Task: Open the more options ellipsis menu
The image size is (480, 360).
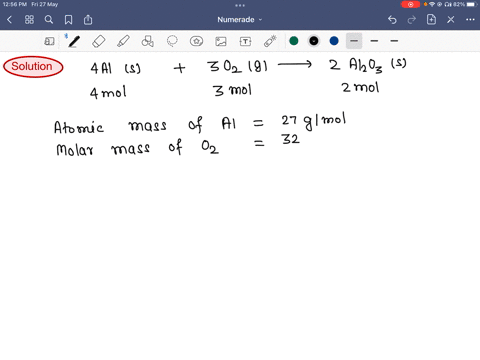Action: (x=470, y=20)
